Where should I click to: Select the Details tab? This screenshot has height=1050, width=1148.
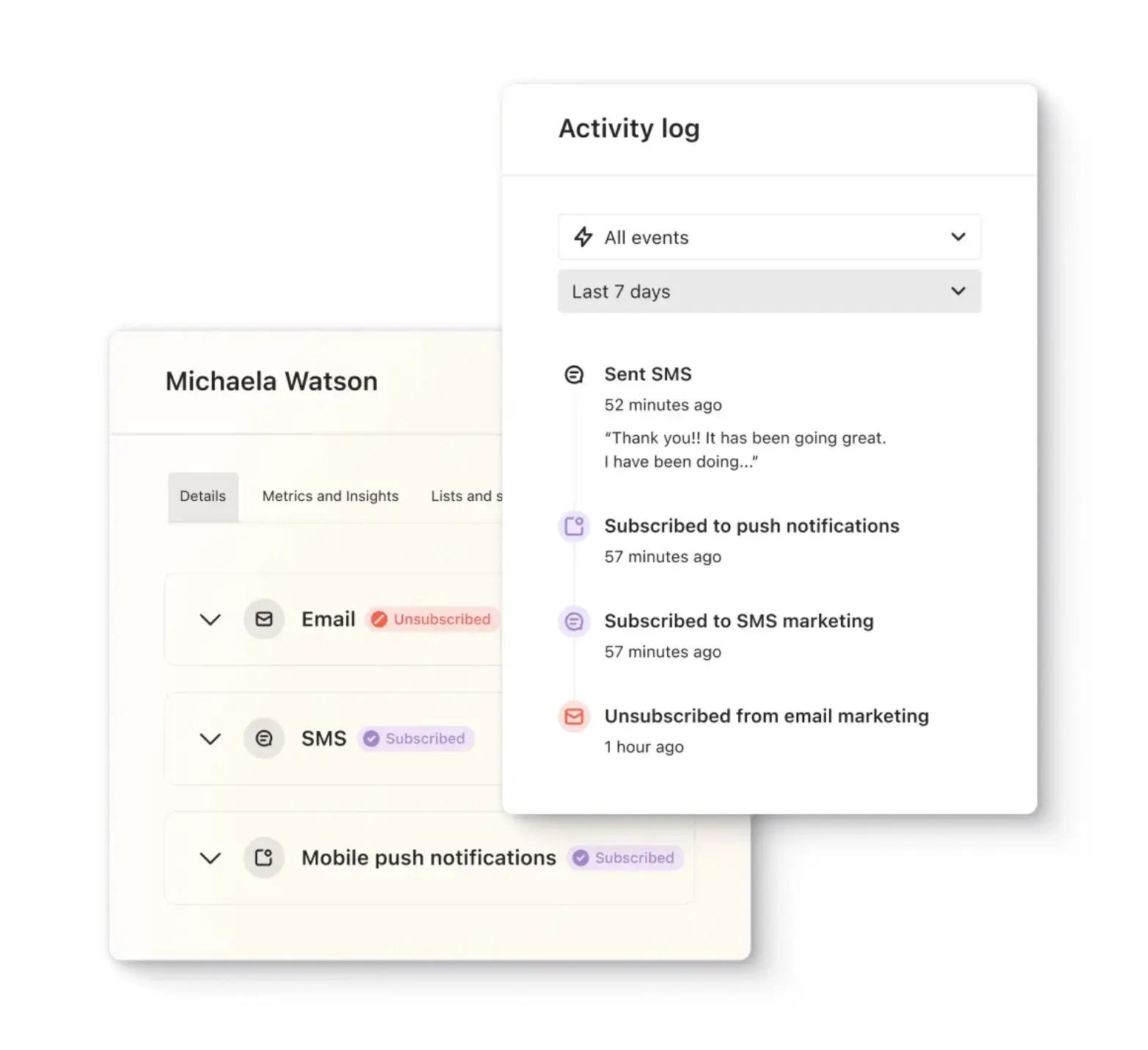coord(202,496)
